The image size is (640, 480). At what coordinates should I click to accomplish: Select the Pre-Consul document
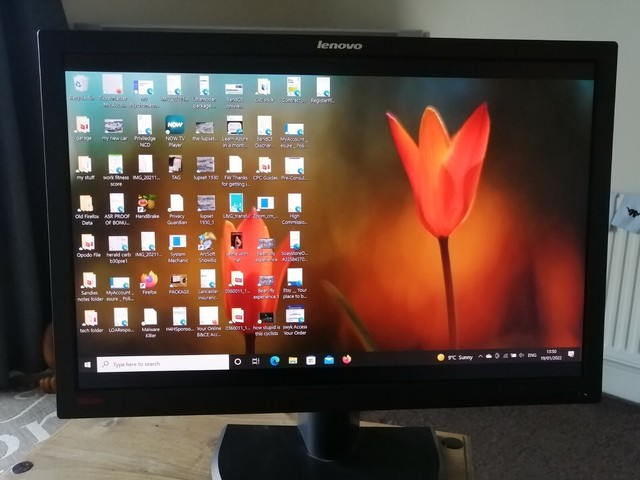(x=294, y=168)
